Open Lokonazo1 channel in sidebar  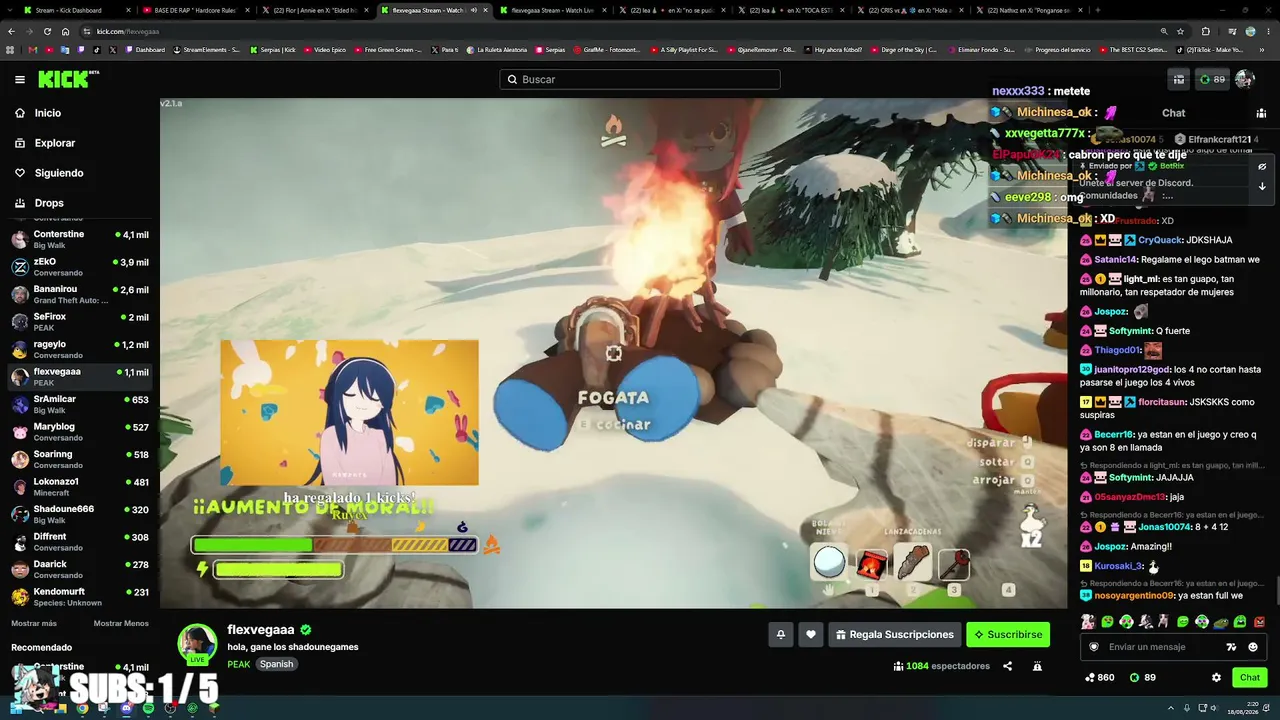80,487
